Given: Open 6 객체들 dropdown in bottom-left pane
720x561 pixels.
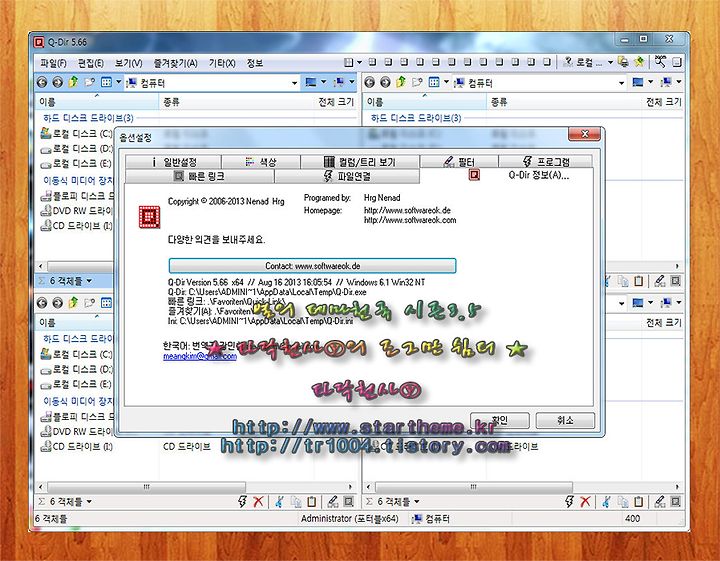Looking at the screenshot, I should click(x=89, y=501).
